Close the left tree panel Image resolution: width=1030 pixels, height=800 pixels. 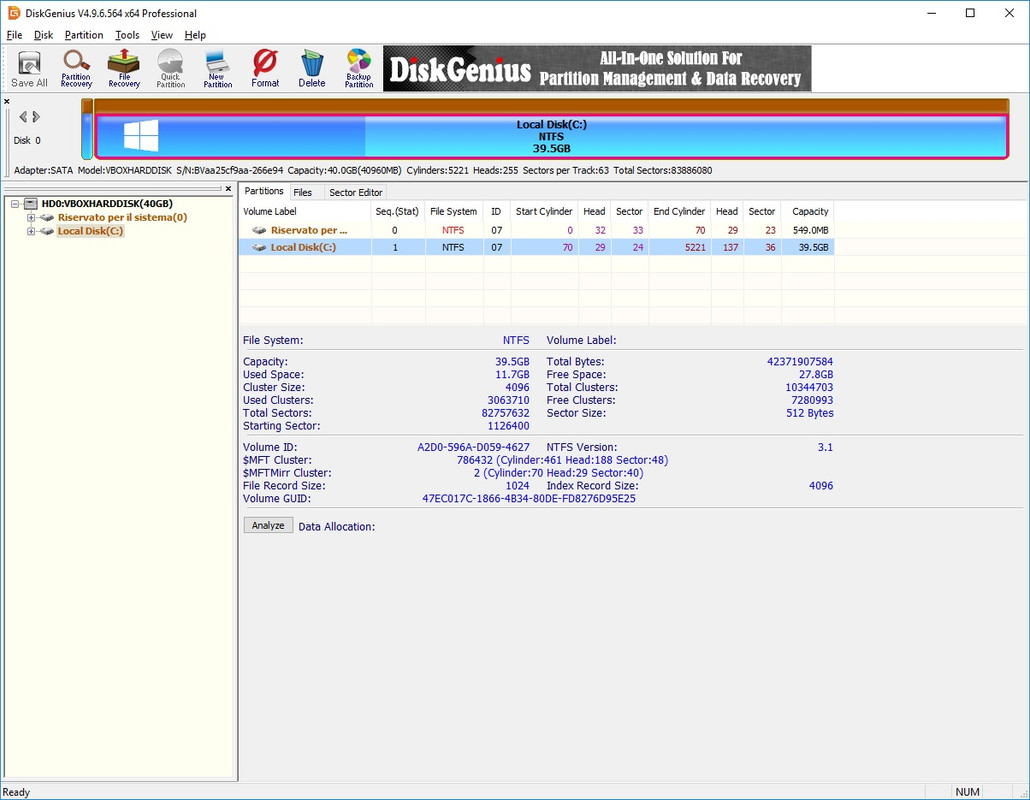[228, 189]
